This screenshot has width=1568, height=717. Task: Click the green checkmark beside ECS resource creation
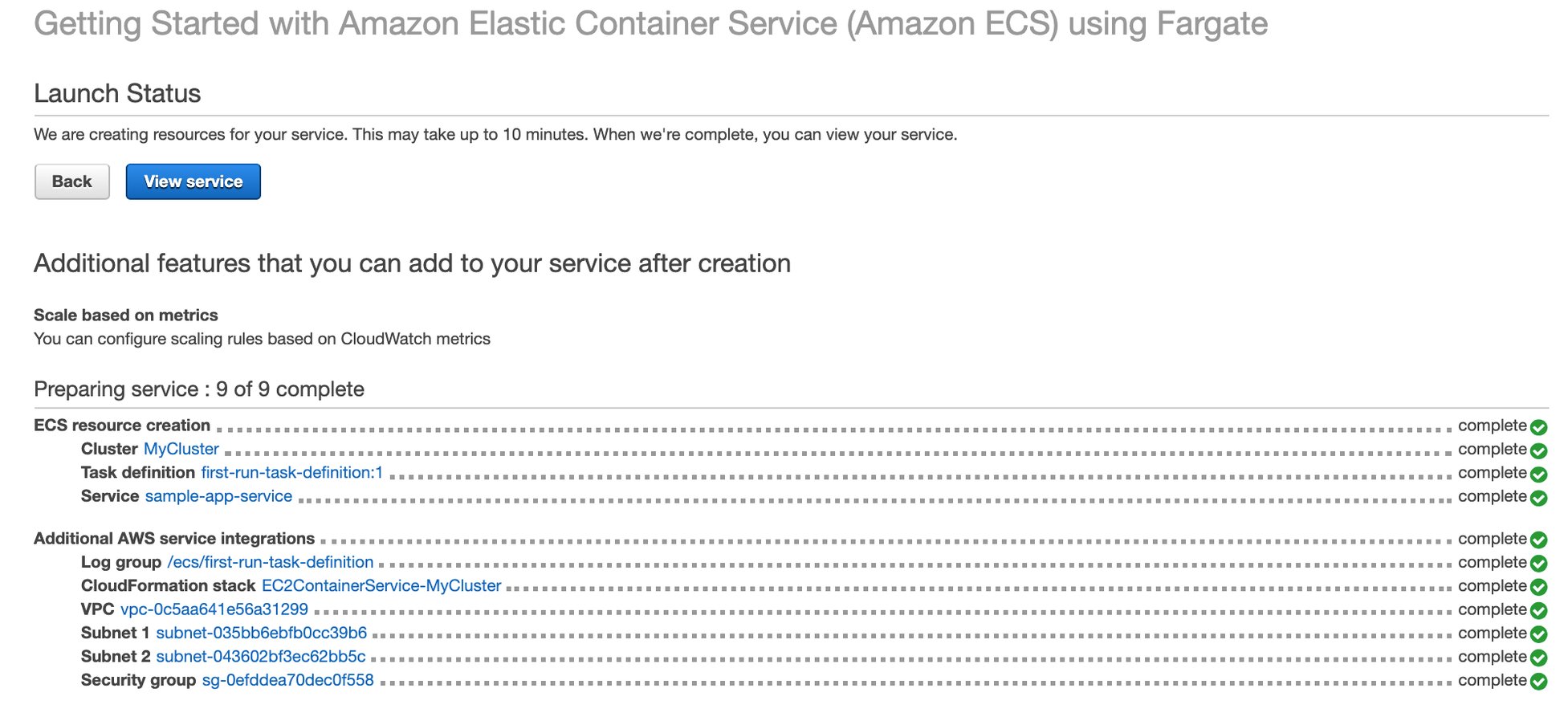pos(1538,426)
